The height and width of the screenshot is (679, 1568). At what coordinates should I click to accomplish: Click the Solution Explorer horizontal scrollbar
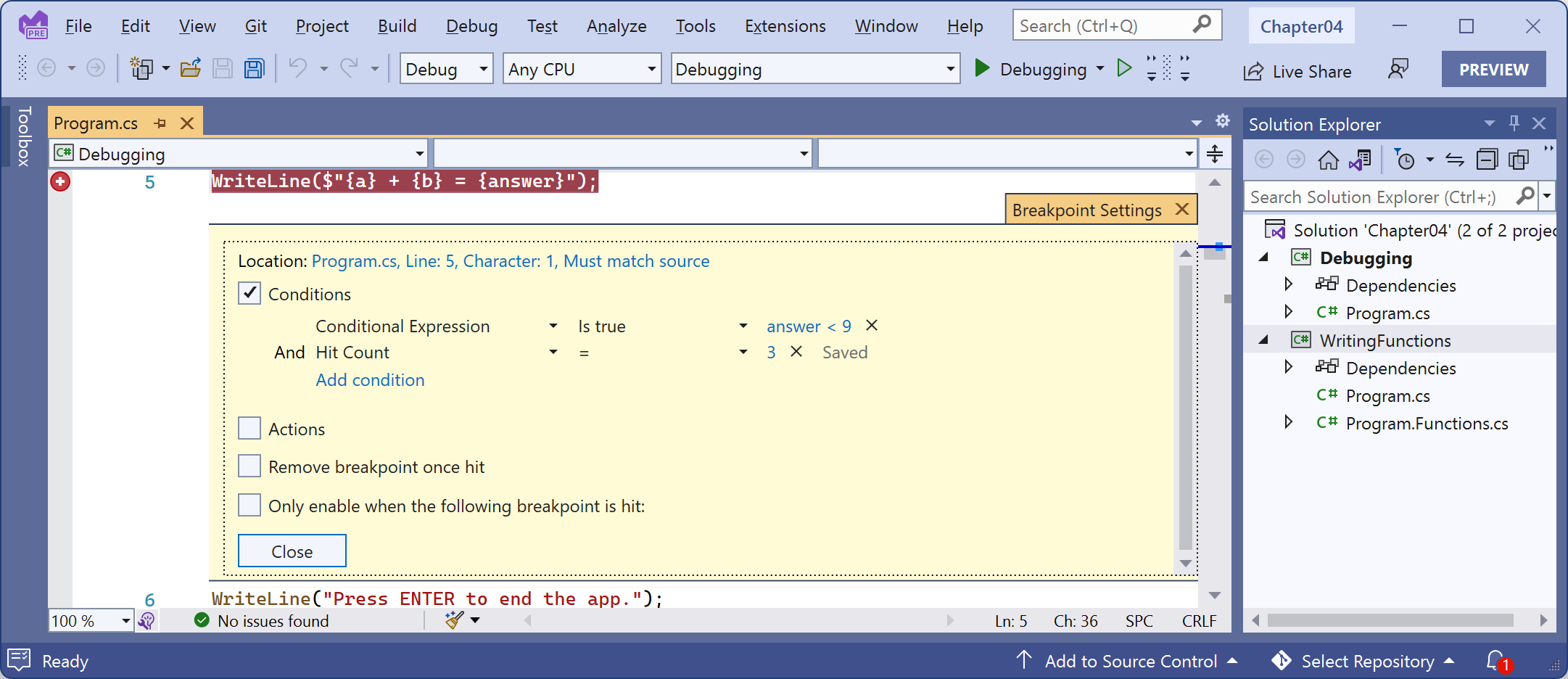(x=1390, y=620)
